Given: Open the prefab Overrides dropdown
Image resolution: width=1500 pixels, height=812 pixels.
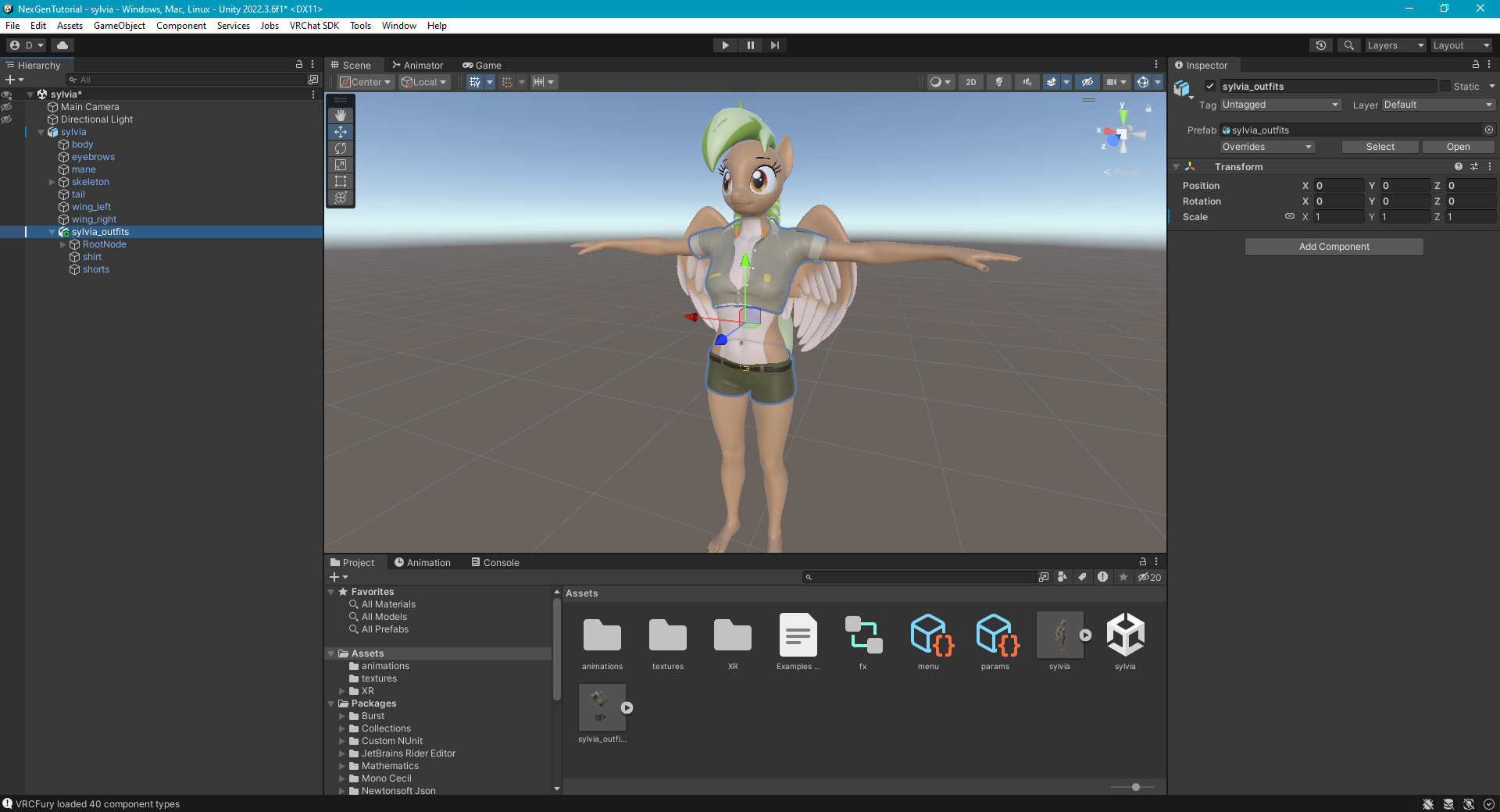Looking at the screenshot, I should tap(1267, 147).
